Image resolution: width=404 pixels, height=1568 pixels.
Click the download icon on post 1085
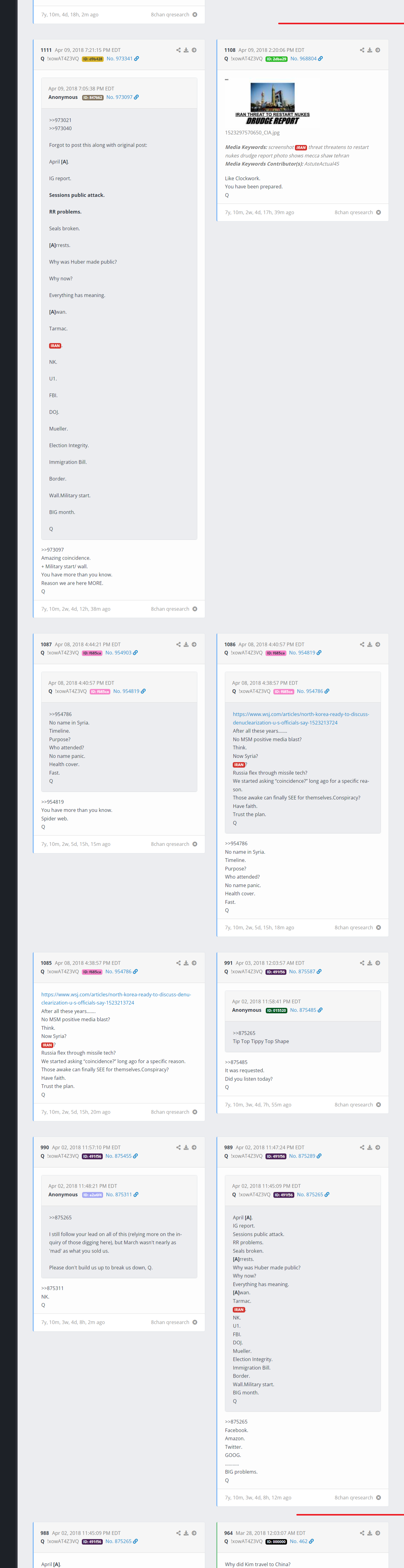click(x=186, y=963)
